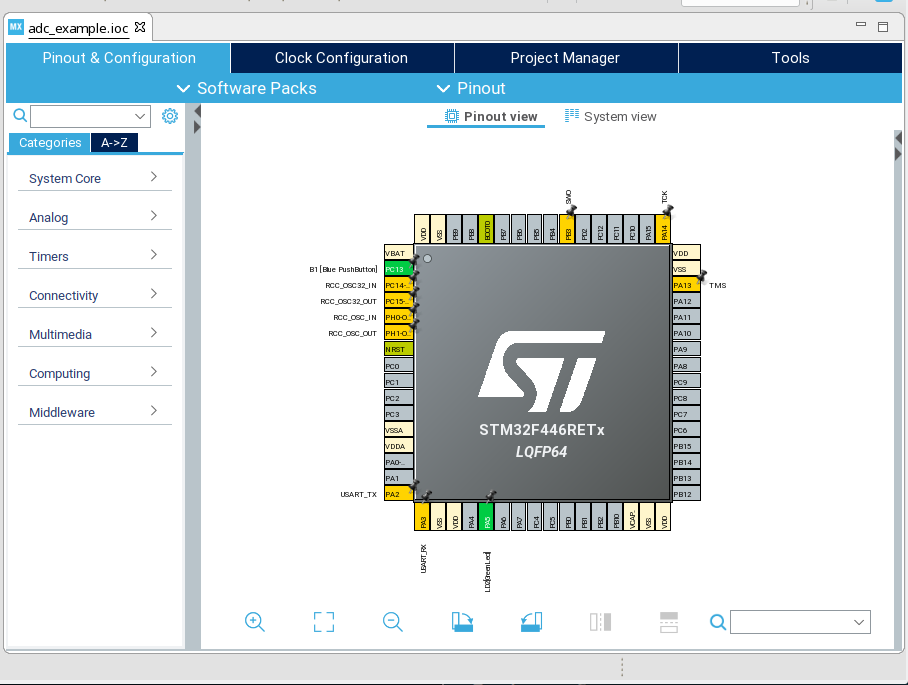Click the zoom out magnifier icon

[x=393, y=622]
